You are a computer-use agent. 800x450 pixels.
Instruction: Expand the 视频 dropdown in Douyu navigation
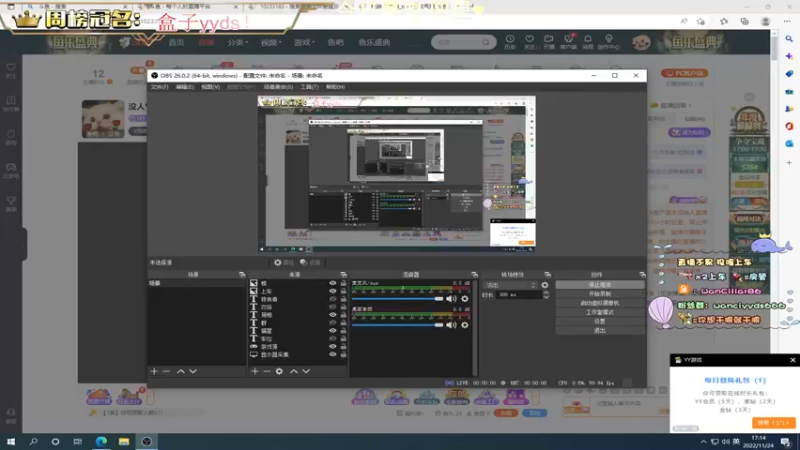[x=271, y=42]
